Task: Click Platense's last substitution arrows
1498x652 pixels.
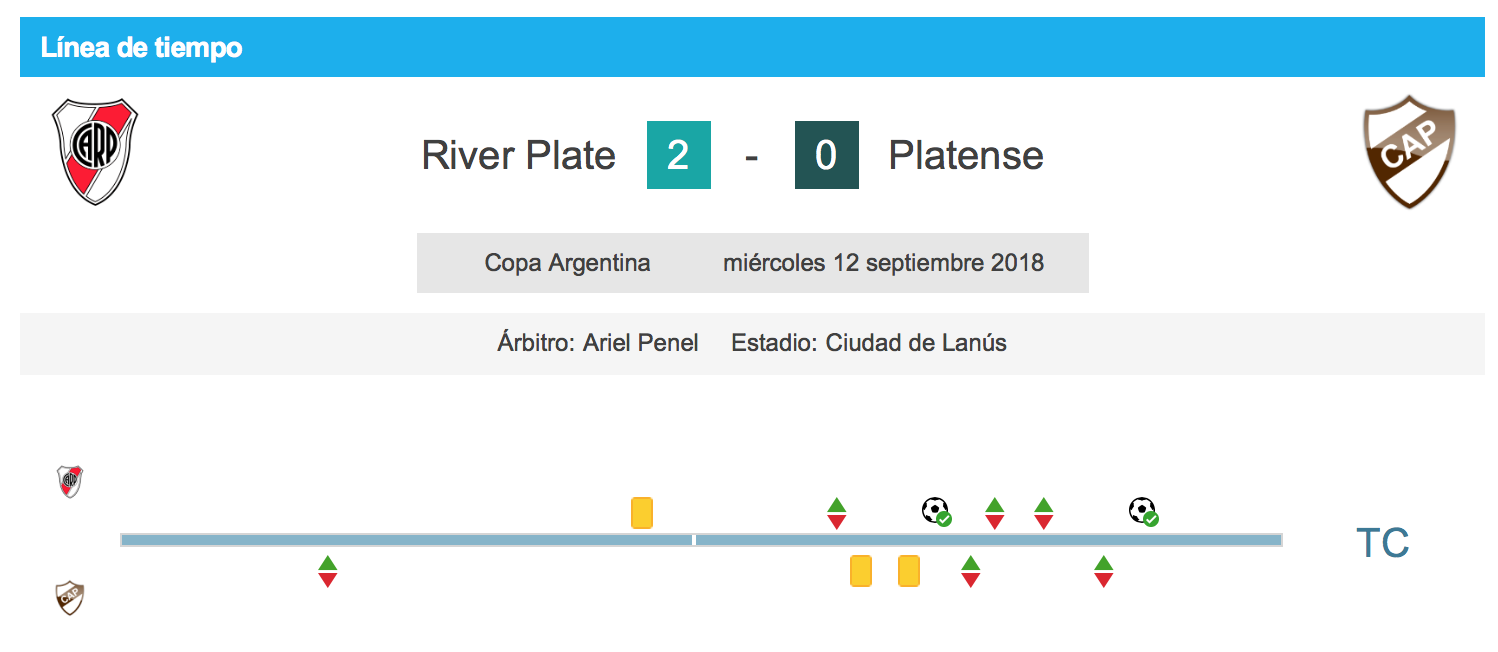Action: click(x=1104, y=571)
